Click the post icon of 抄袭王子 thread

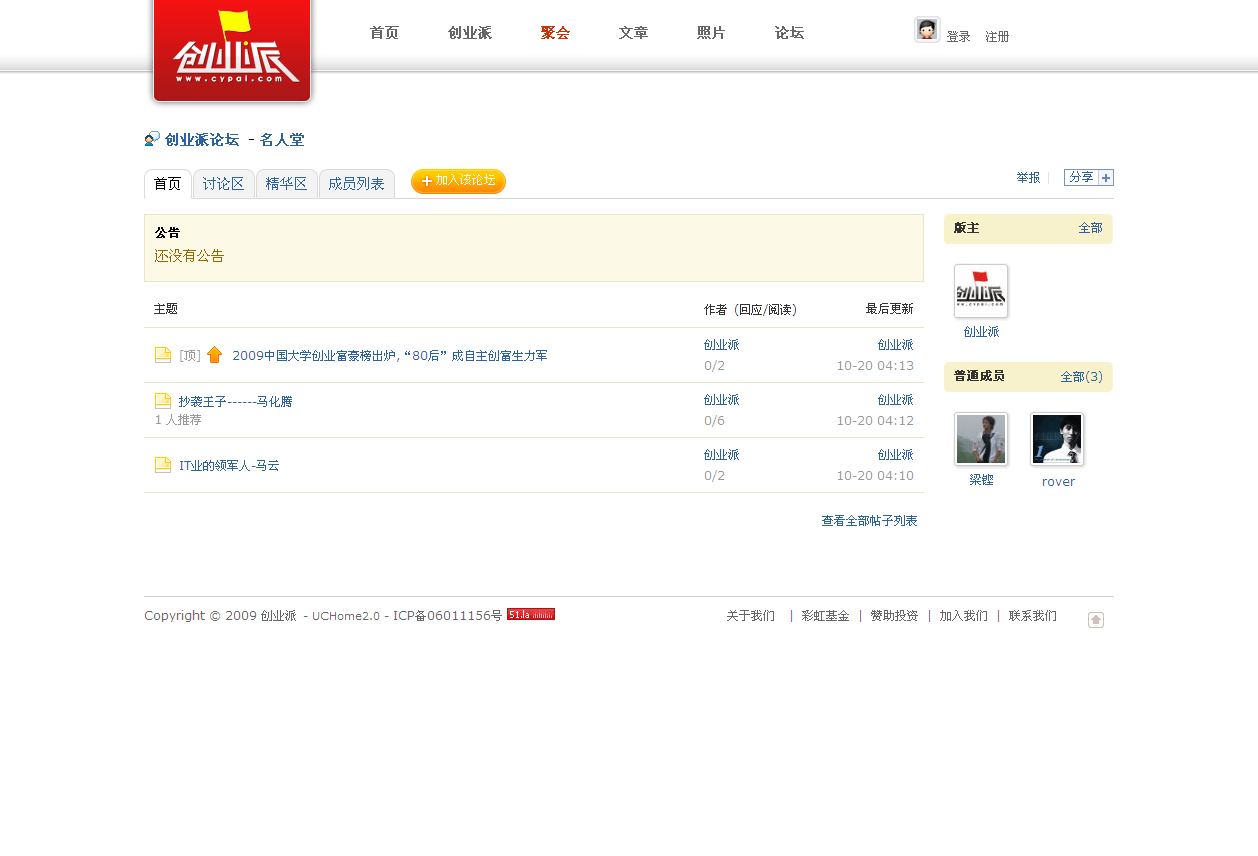[x=163, y=401]
